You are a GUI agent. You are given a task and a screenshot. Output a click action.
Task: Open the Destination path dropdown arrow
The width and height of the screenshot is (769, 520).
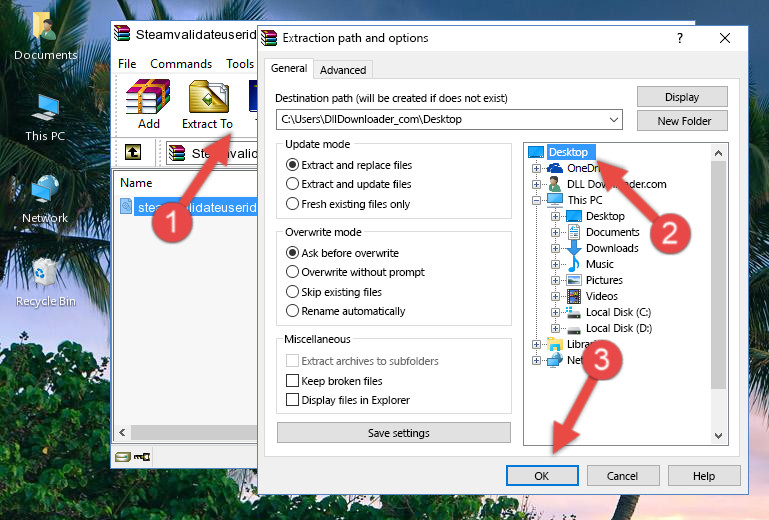[614, 119]
